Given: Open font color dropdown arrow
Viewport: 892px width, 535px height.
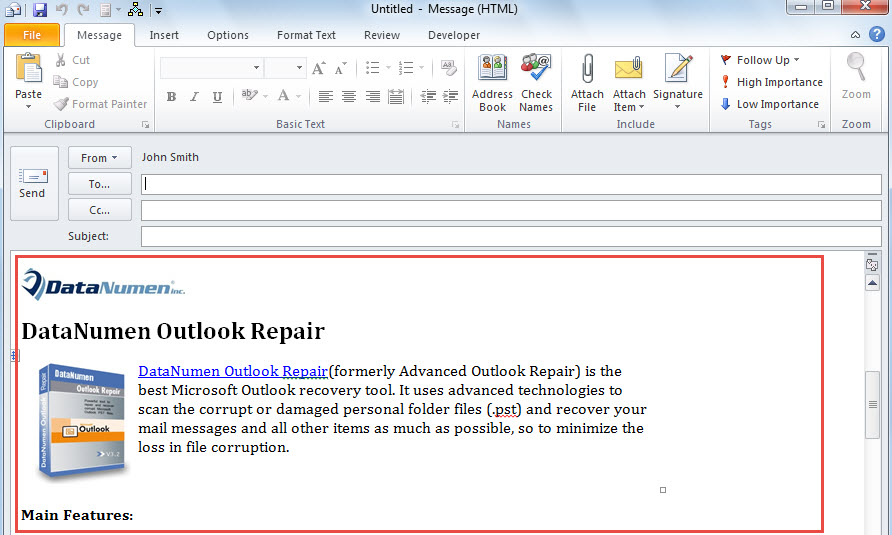Looking at the screenshot, I should (298, 96).
